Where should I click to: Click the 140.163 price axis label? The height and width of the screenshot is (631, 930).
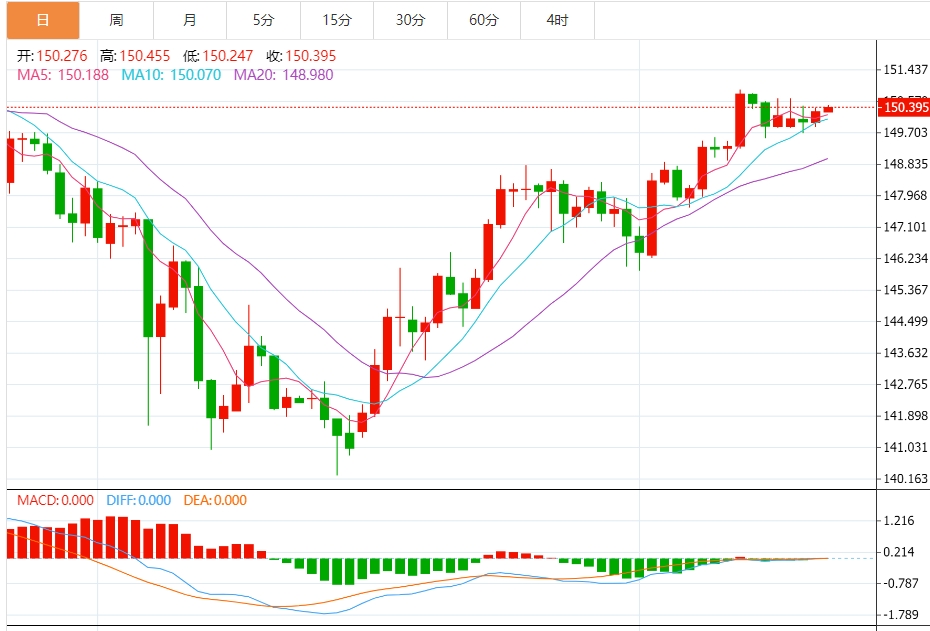905,479
